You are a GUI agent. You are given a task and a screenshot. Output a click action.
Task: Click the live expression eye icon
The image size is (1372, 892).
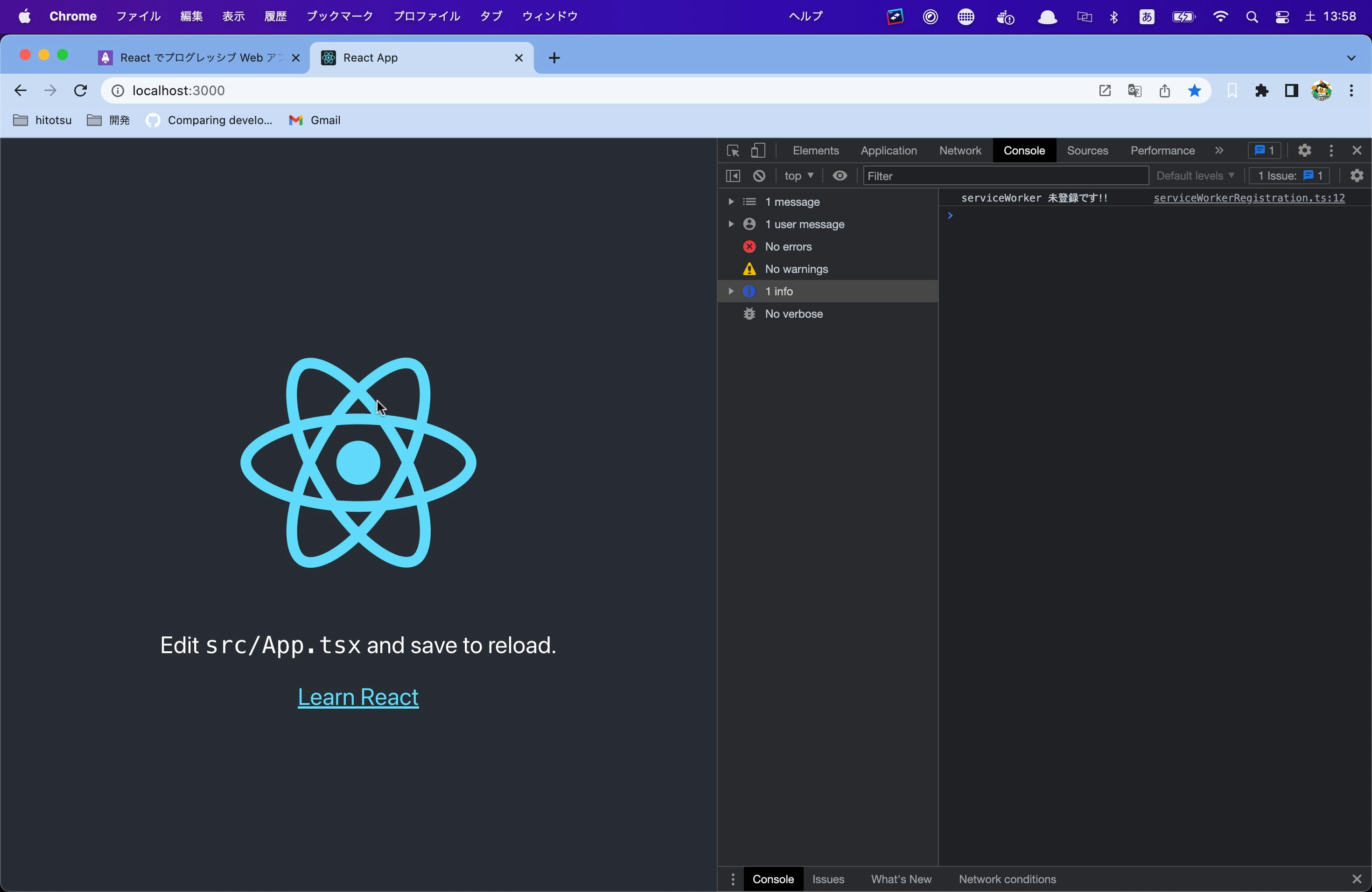point(840,176)
